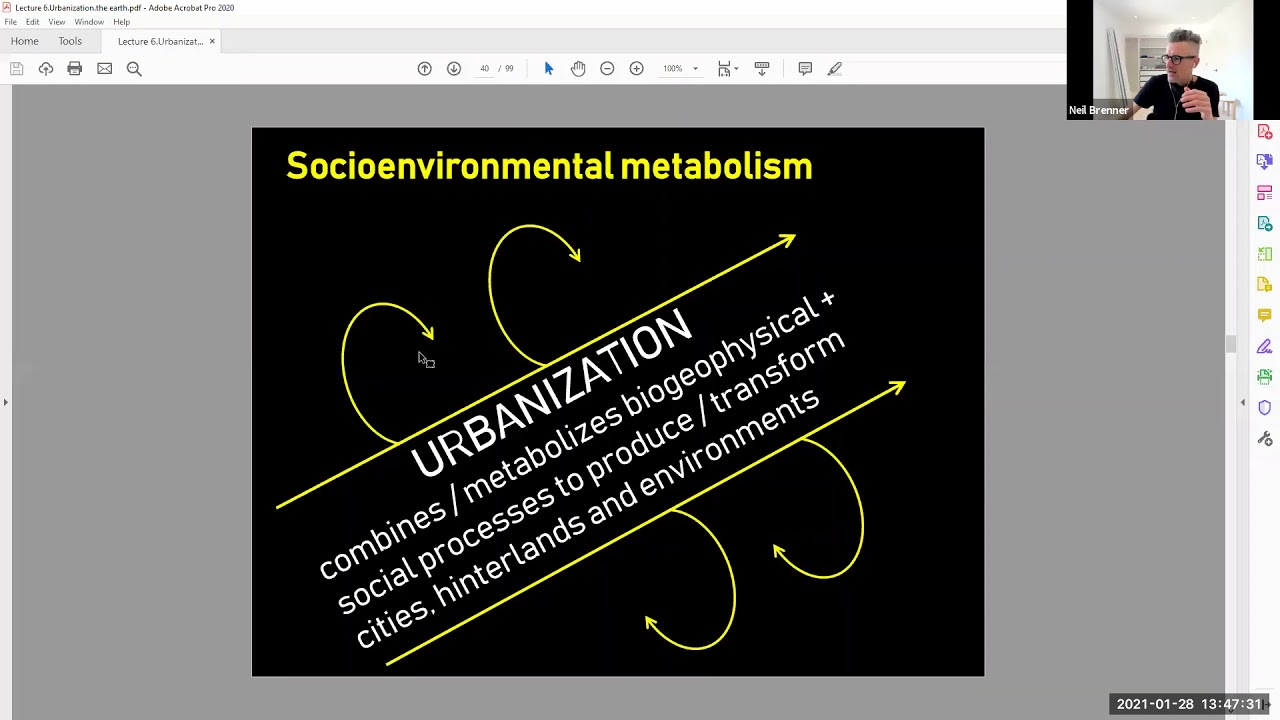Click the scrolling mode keyboard icon
The image size is (1280, 720).
click(x=762, y=68)
